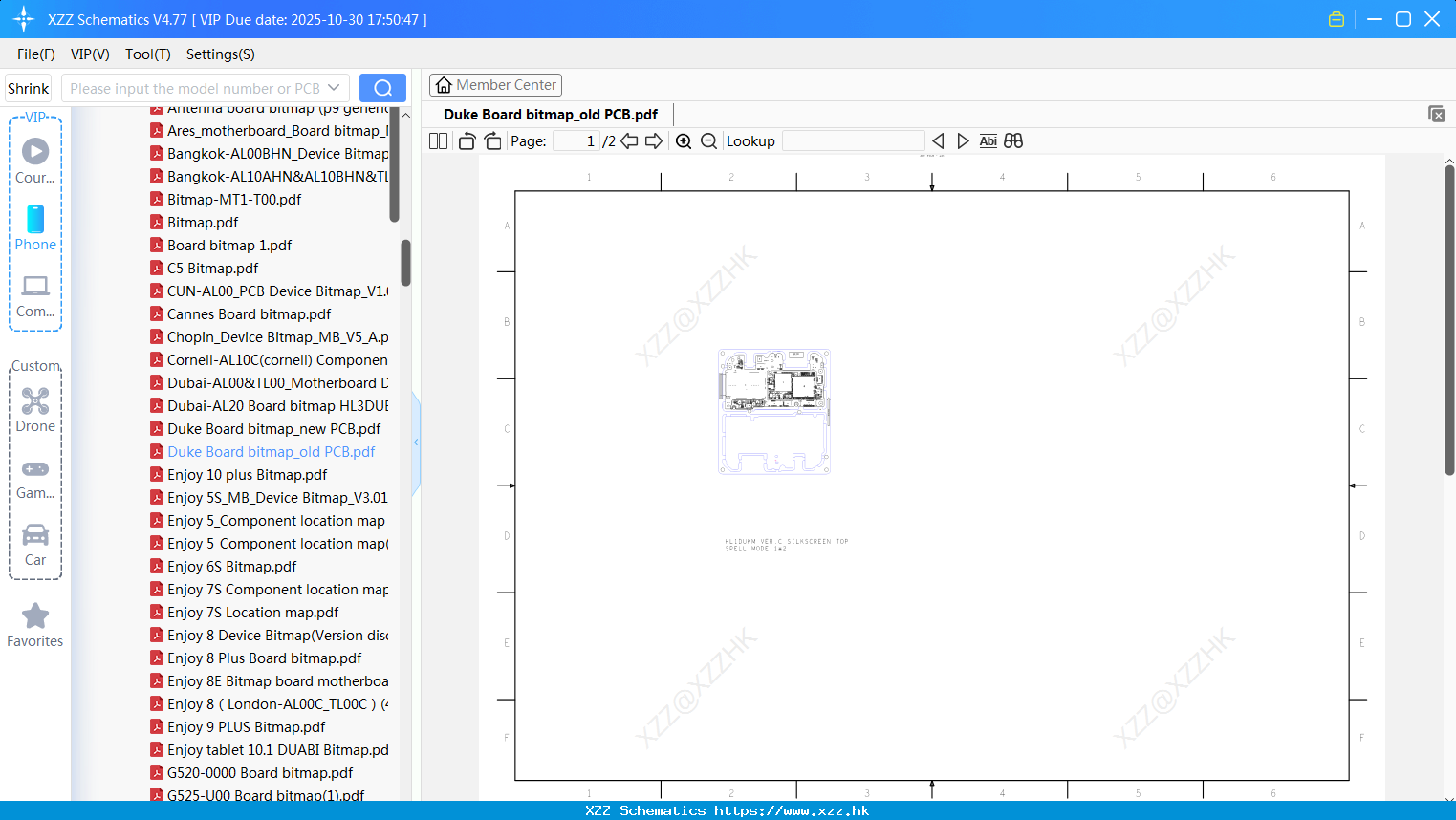Screen dimensions: 1456x820
Task: Click the blue search button
Action: [382, 88]
